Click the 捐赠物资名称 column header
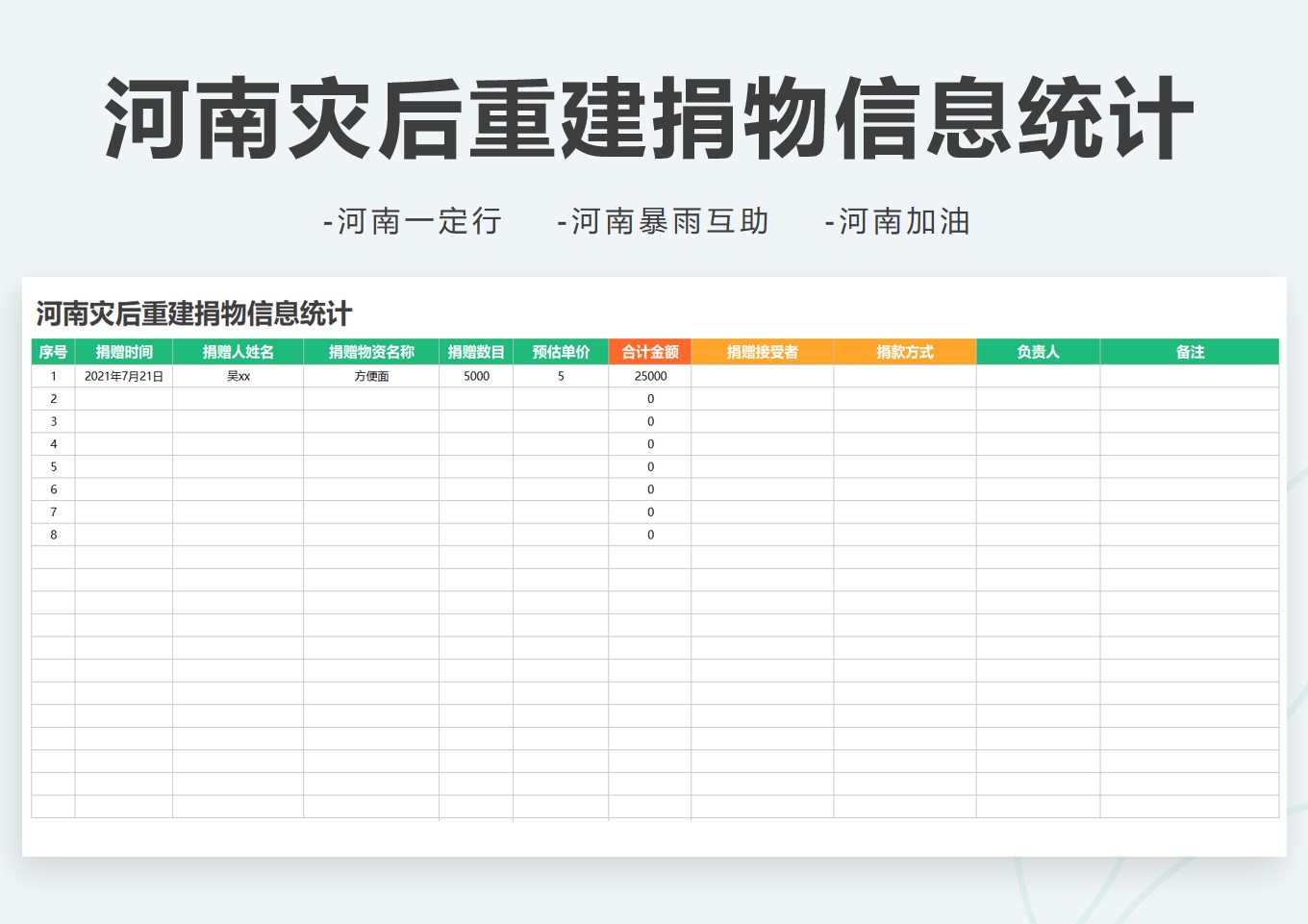Image resolution: width=1308 pixels, height=924 pixels. (x=374, y=352)
